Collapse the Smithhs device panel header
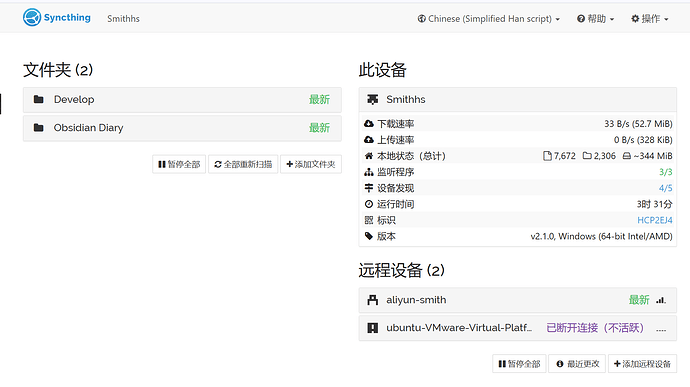 click(518, 100)
